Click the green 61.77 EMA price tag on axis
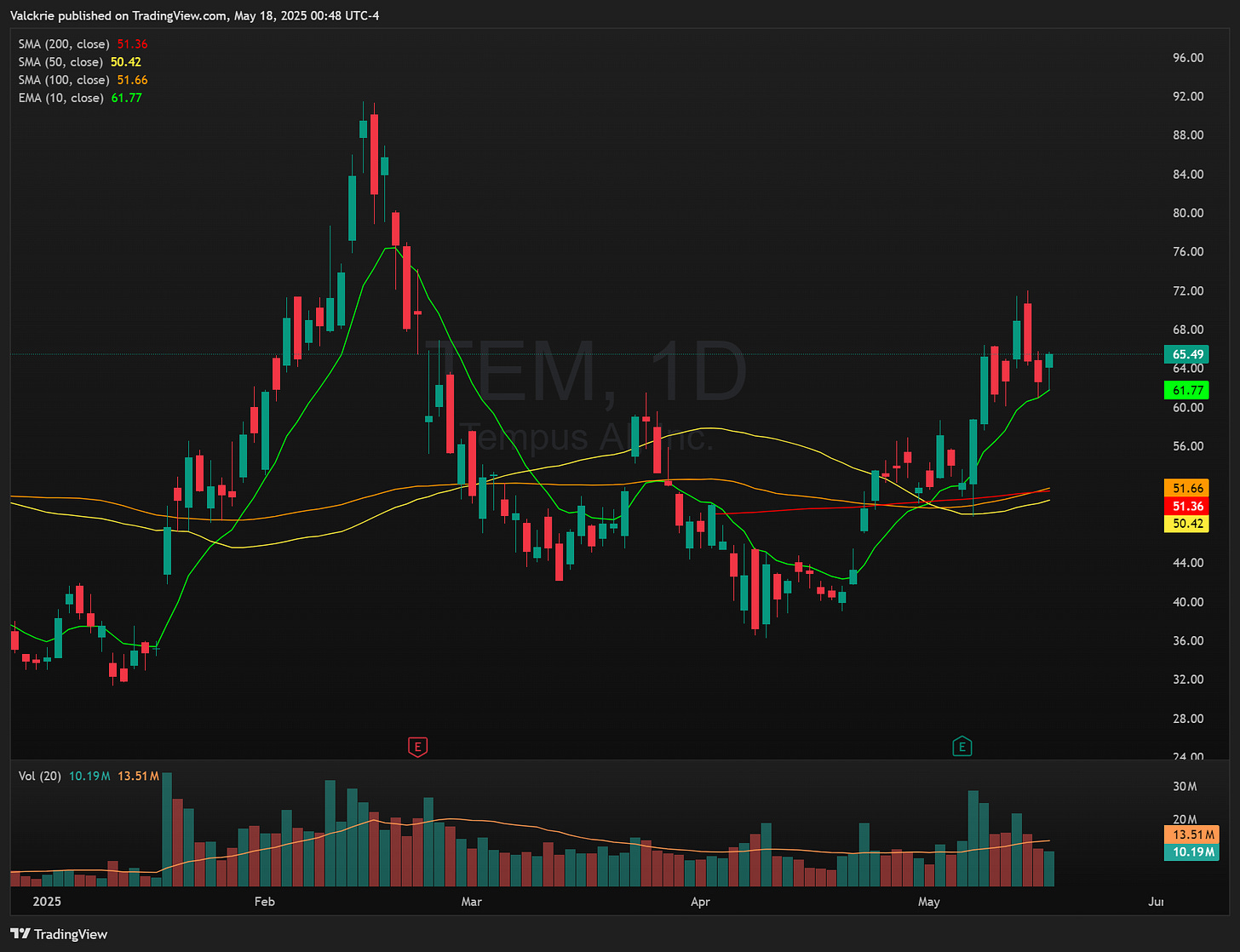This screenshot has height=952, width=1240. (1188, 390)
